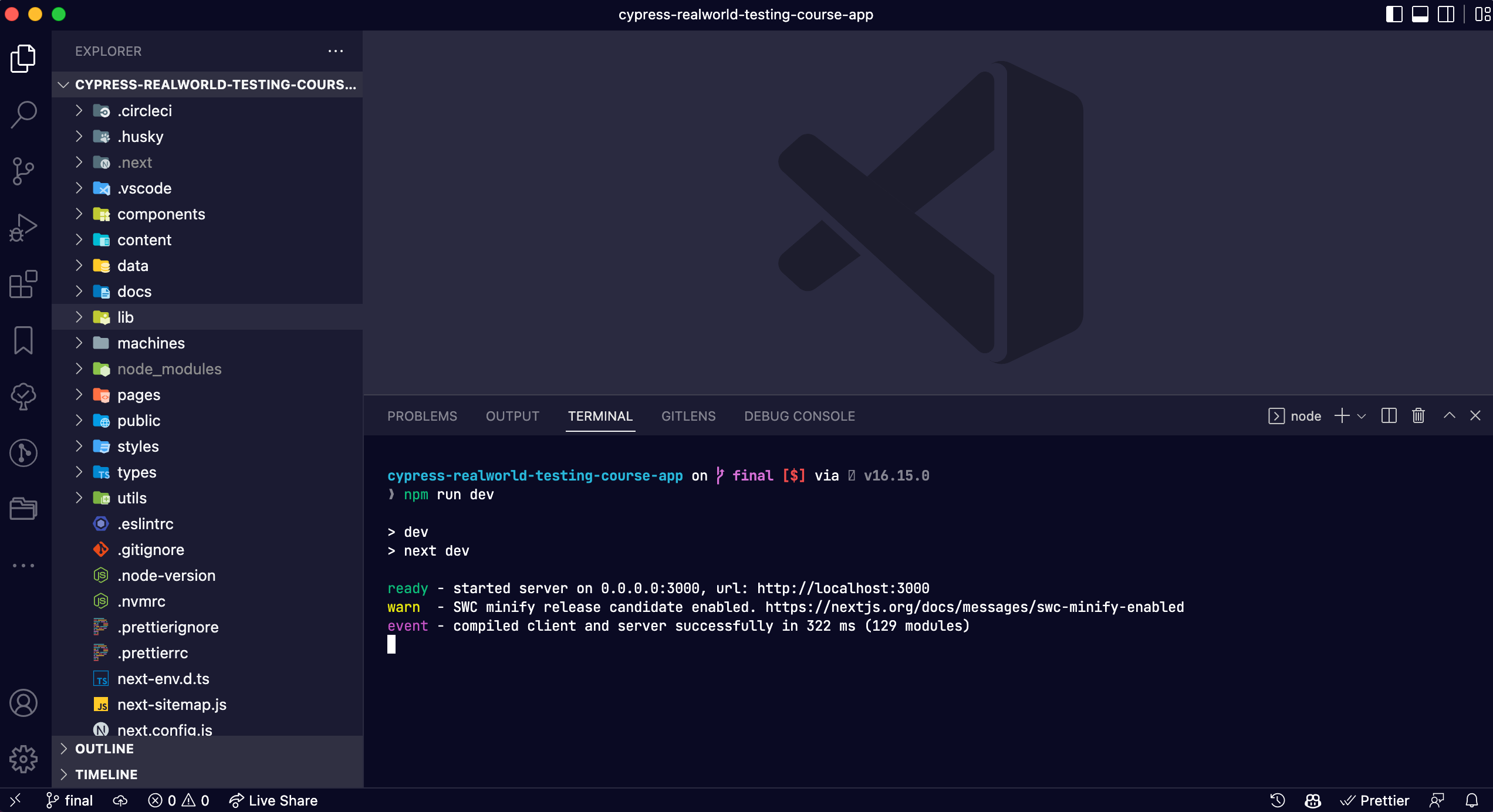
Task: Click Live Share in status bar
Action: pyautogui.click(x=273, y=800)
